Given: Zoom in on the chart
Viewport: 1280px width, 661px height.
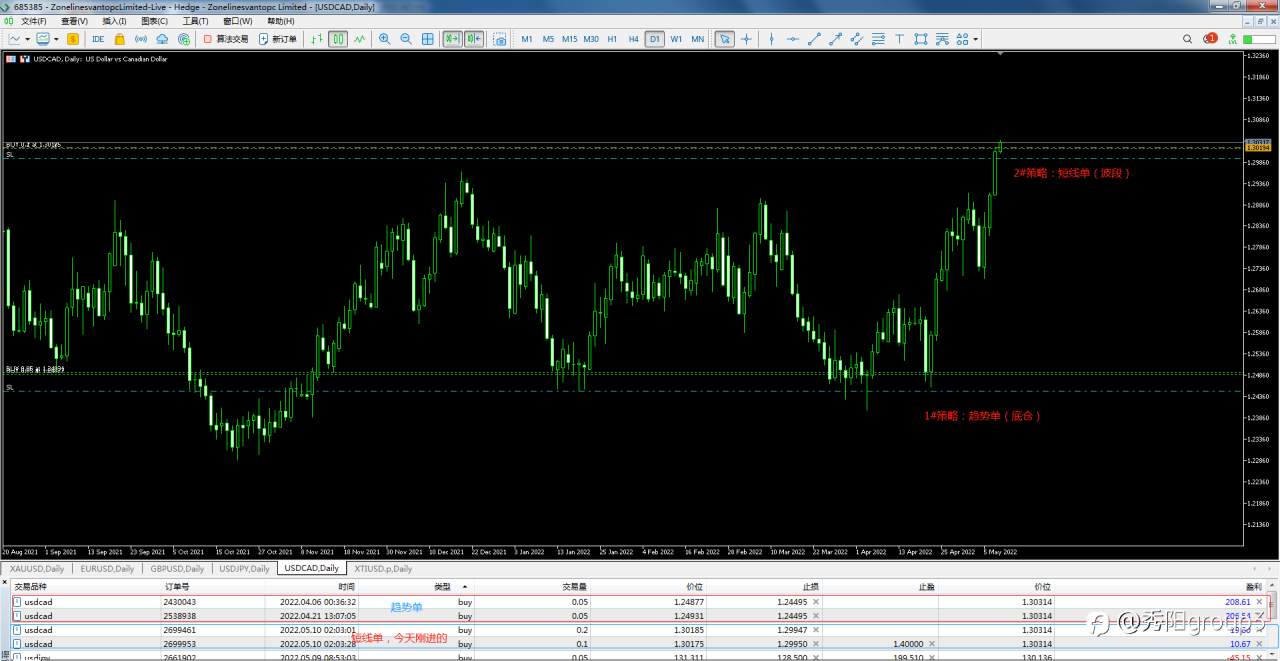Looking at the screenshot, I should (x=385, y=39).
